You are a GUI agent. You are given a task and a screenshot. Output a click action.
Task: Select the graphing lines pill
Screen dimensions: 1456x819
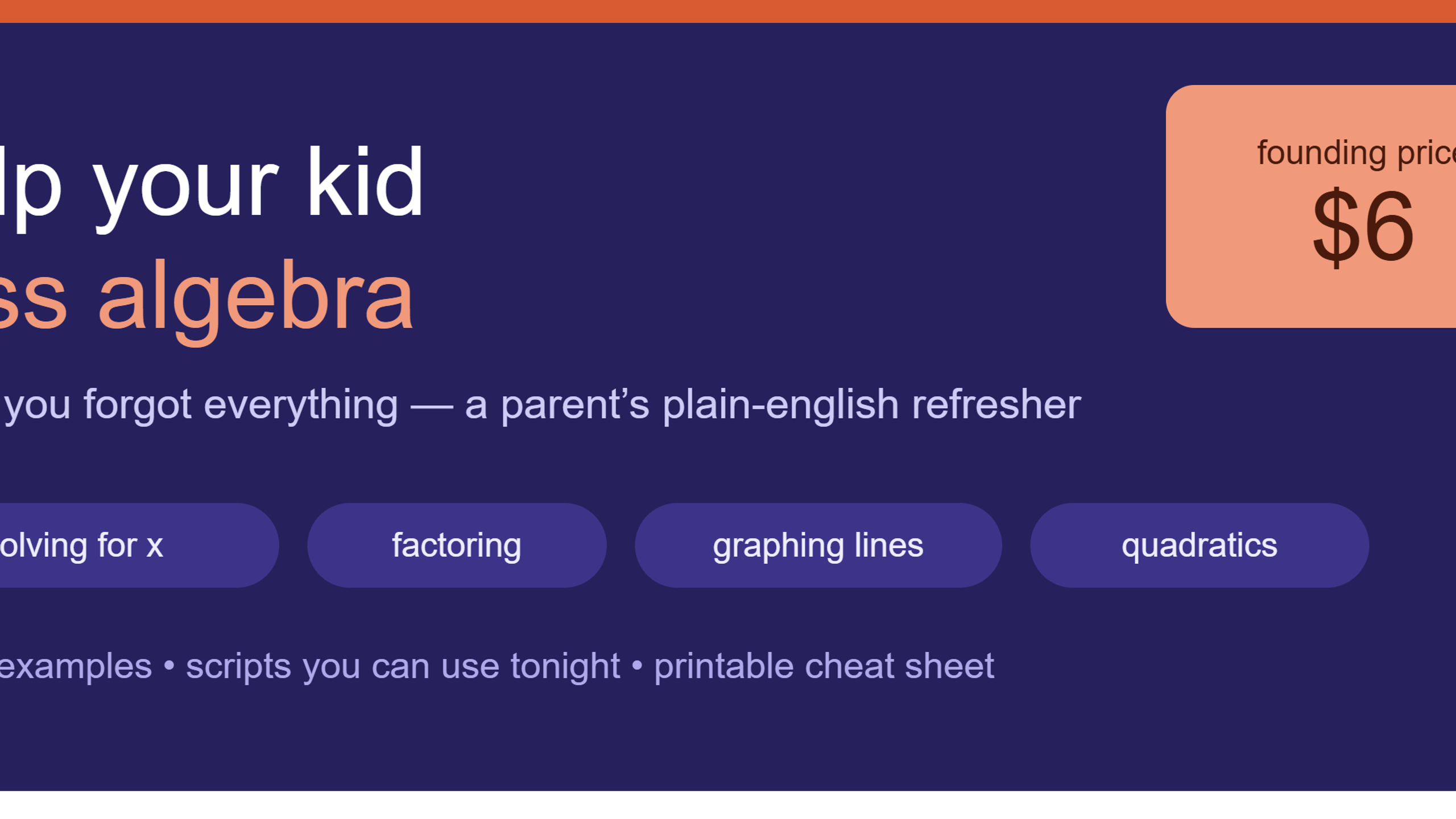pyautogui.click(x=818, y=545)
